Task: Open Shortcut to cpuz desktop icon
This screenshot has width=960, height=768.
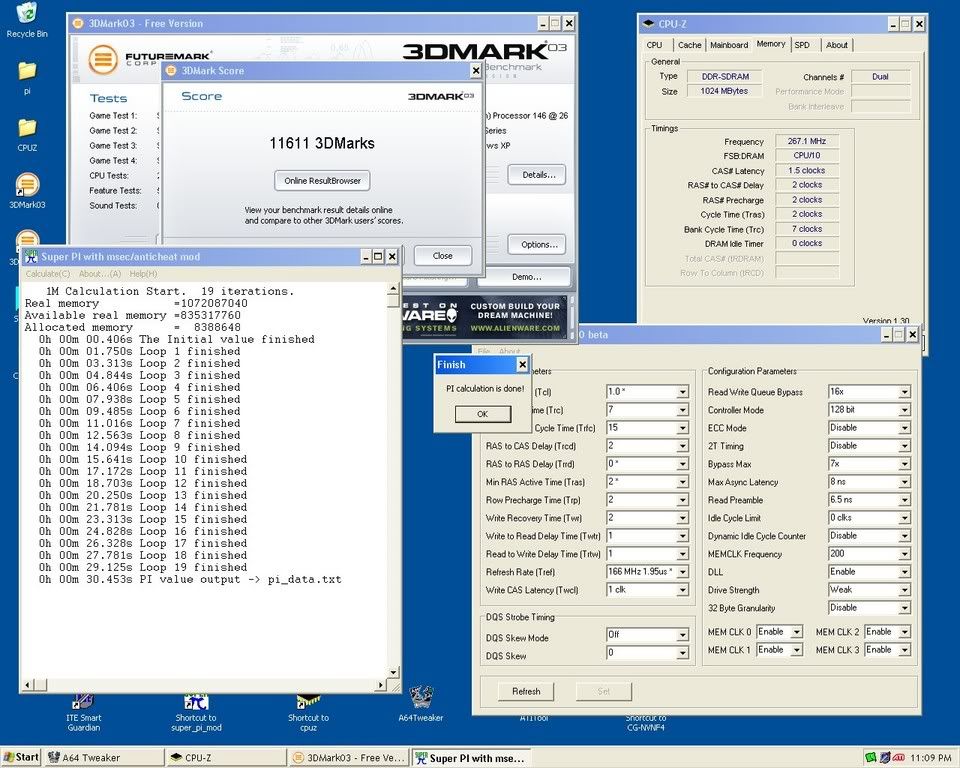Action: coord(308,712)
